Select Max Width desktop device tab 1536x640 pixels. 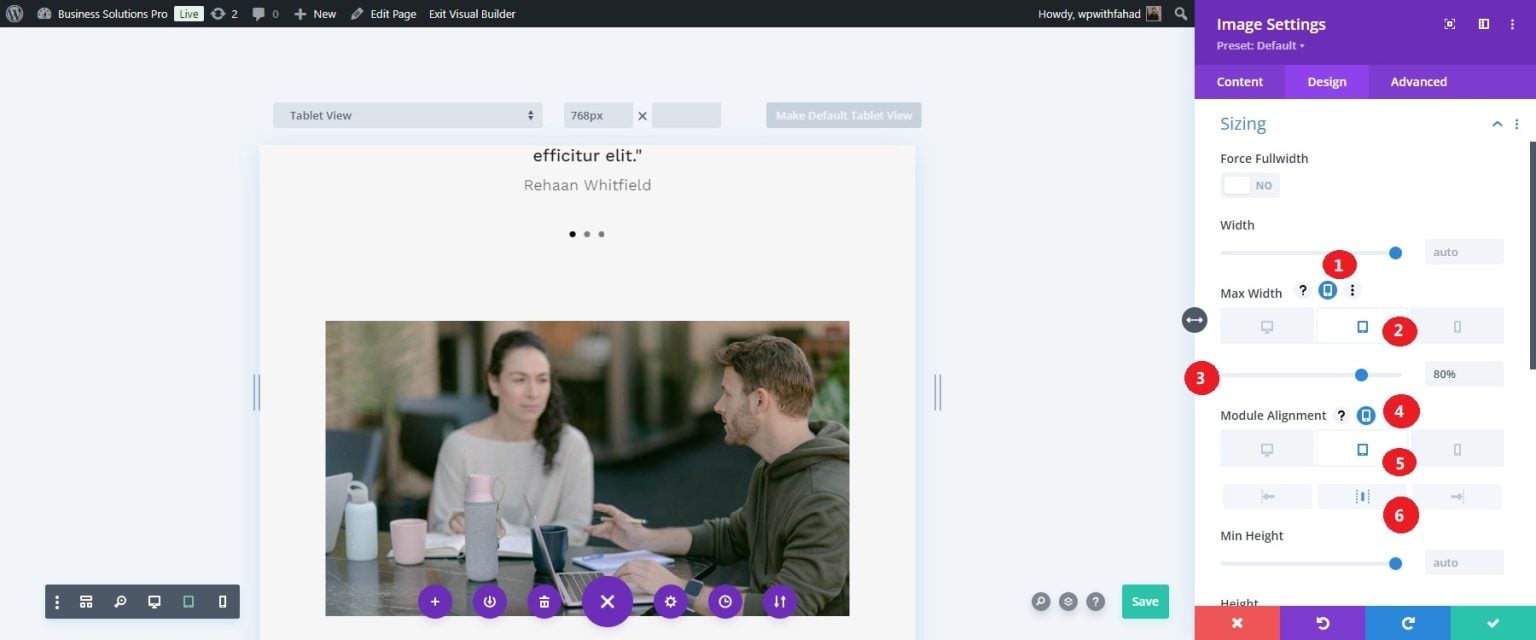point(1267,326)
